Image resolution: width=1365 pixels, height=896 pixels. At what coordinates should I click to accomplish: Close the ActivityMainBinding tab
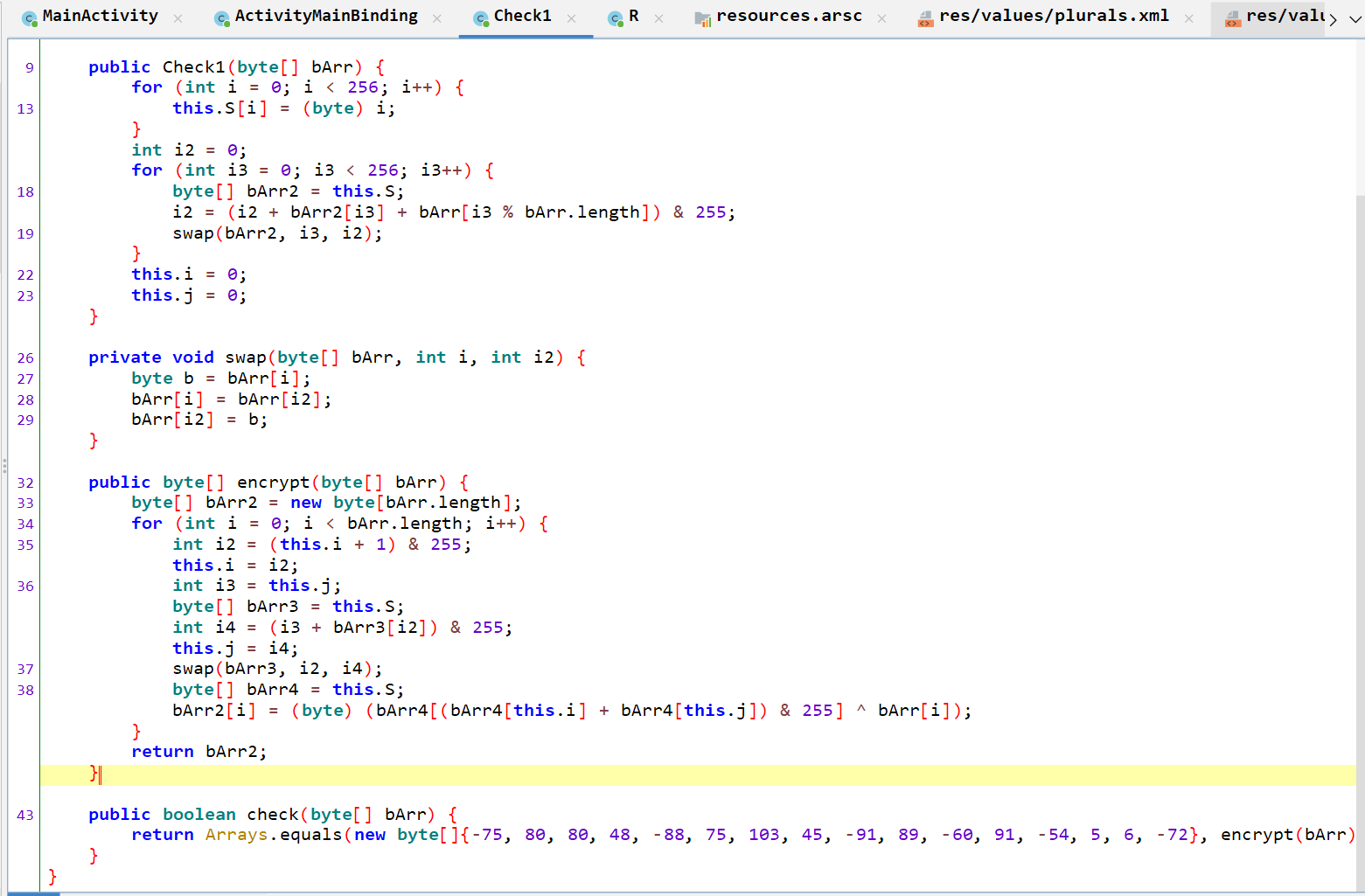pos(437,18)
